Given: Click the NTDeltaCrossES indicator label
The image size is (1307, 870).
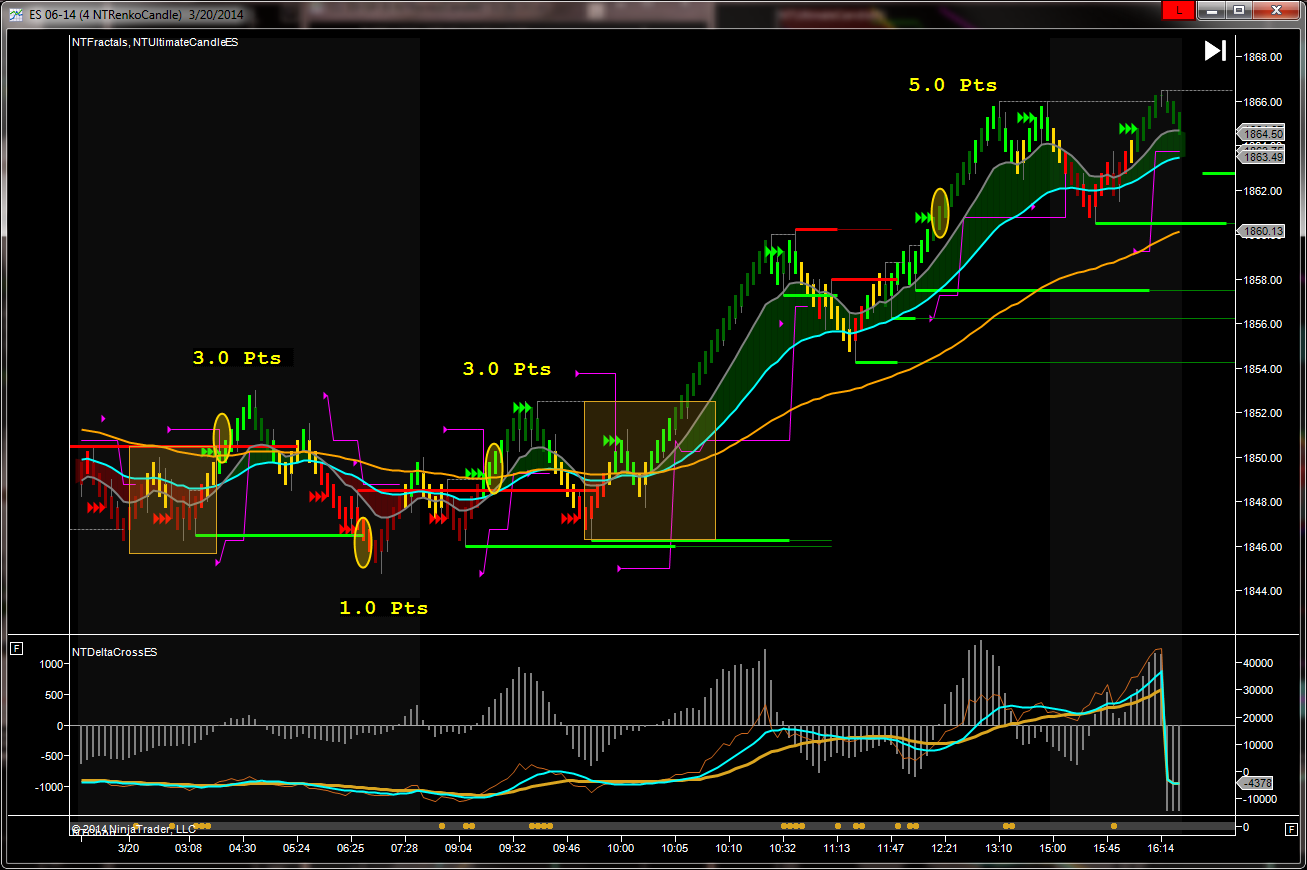Looking at the screenshot, I should click(x=114, y=652).
